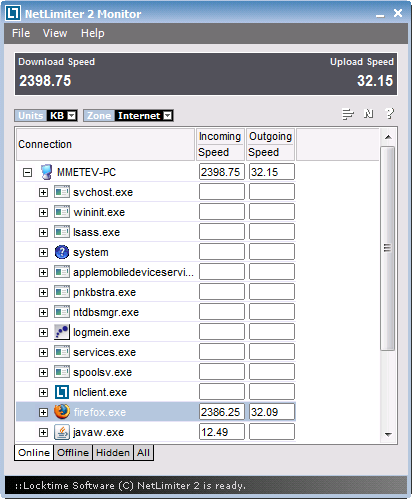Close the NetLimiter 2 Monitor window

click(398, 13)
